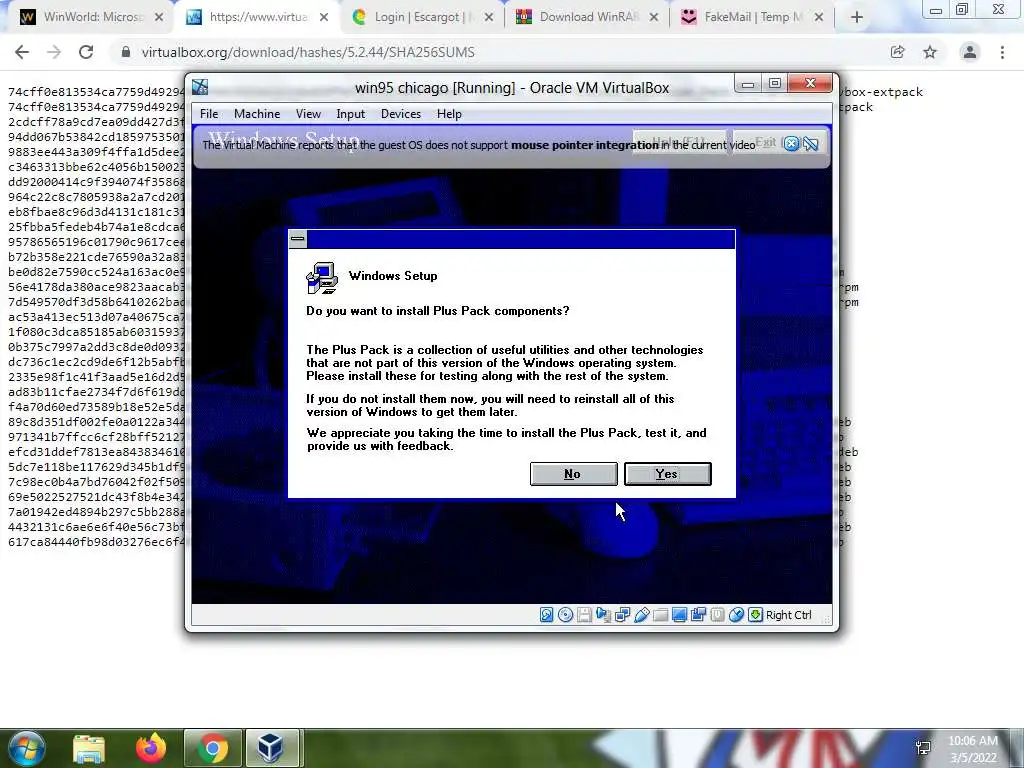
Task: Click the video capture status icon
Action: tap(698, 615)
